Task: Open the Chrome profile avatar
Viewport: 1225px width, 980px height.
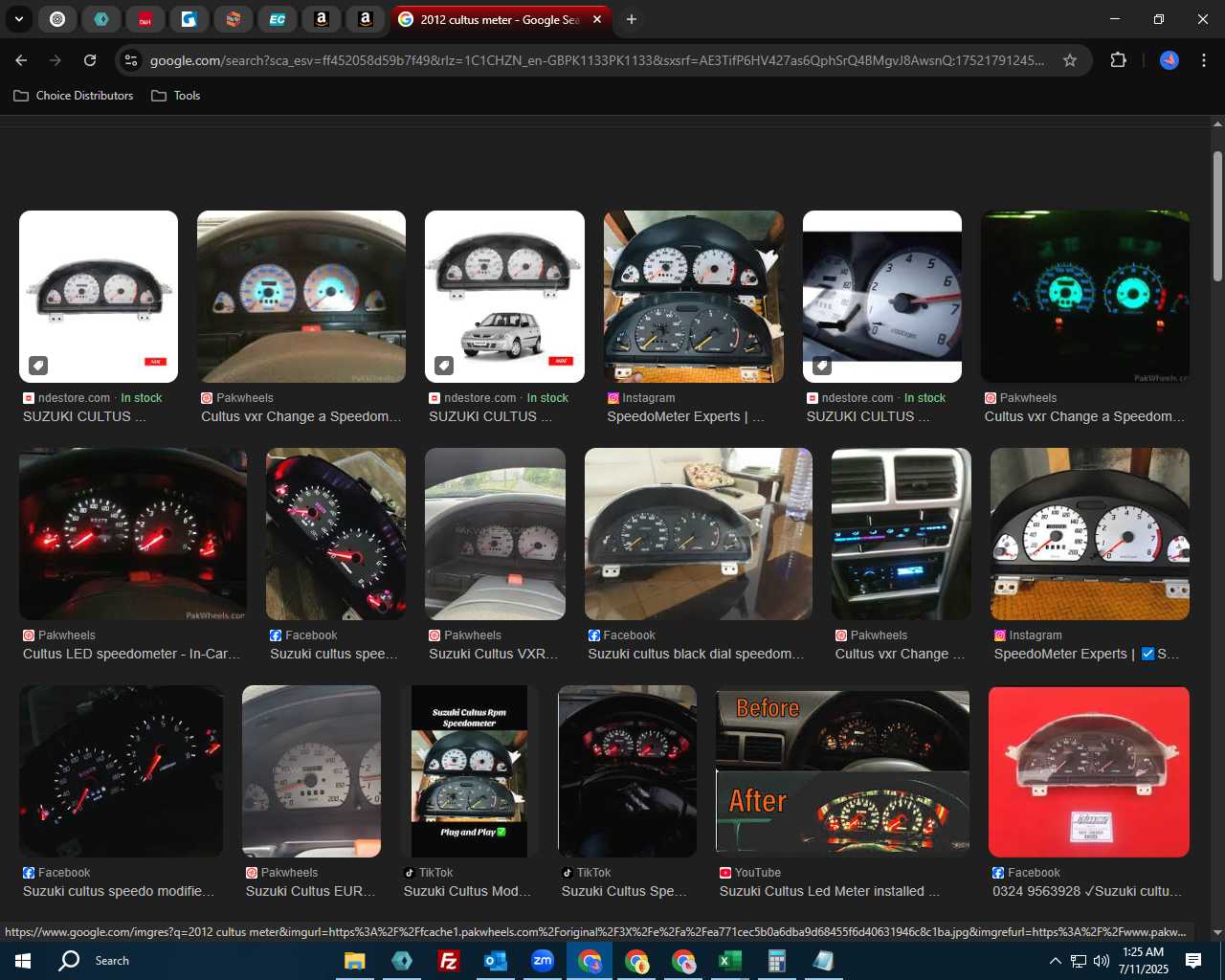Action: pyautogui.click(x=1169, y=60)
